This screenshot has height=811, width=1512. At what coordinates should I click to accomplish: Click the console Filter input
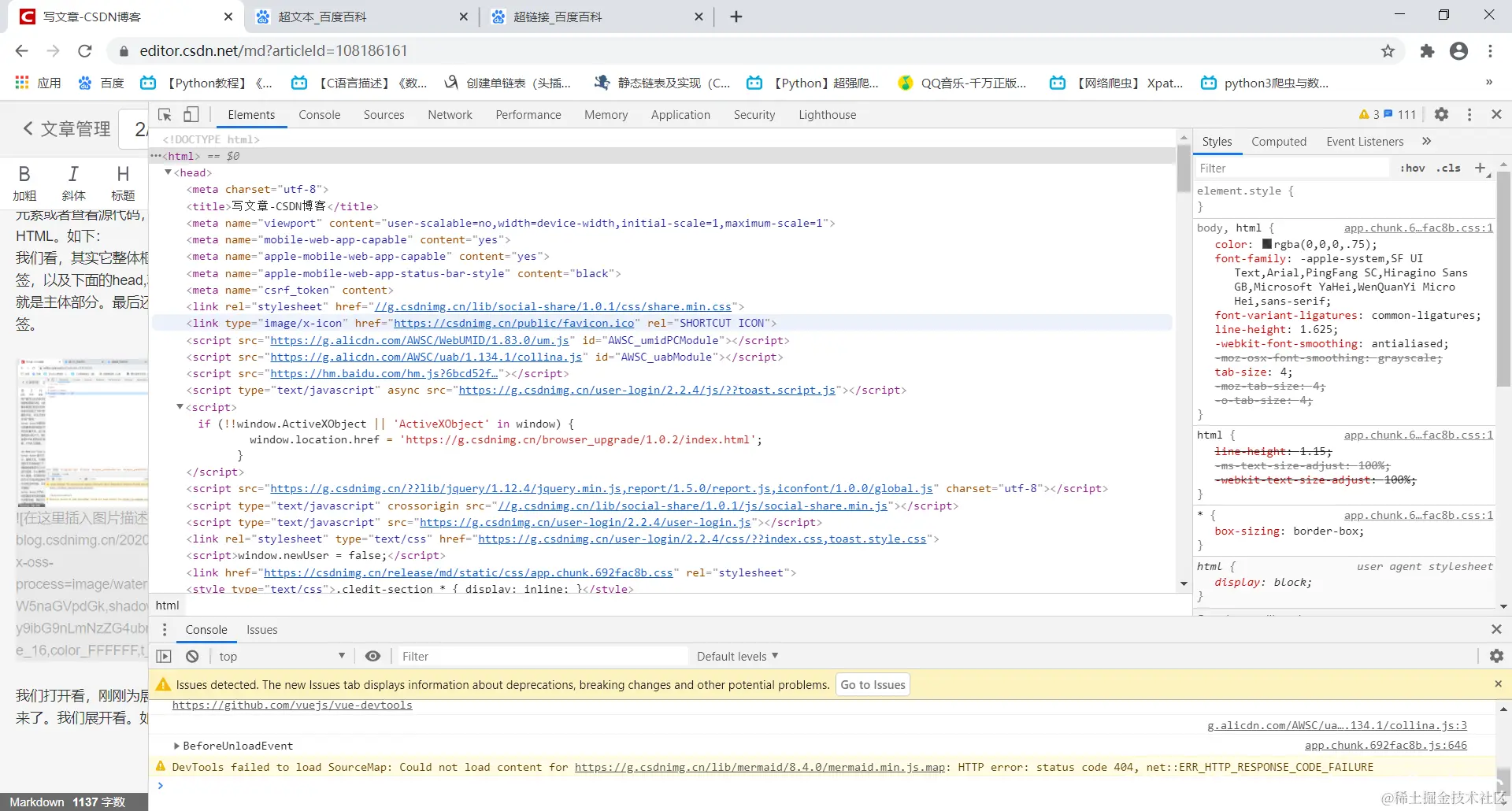tap(542, 656)
